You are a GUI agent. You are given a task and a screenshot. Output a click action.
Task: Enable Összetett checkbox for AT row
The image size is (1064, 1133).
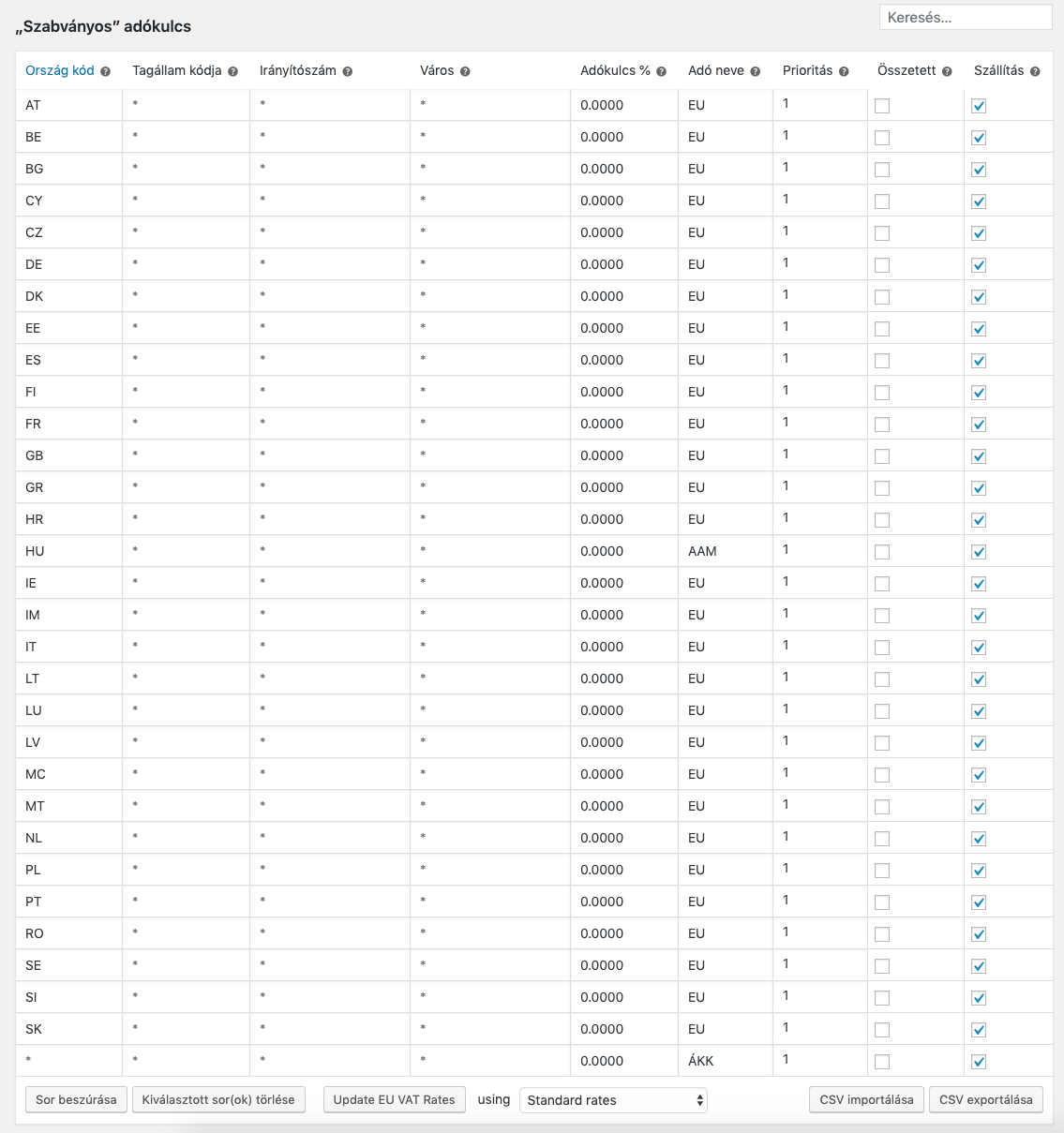pyautogui.click(x=882, y=106)
